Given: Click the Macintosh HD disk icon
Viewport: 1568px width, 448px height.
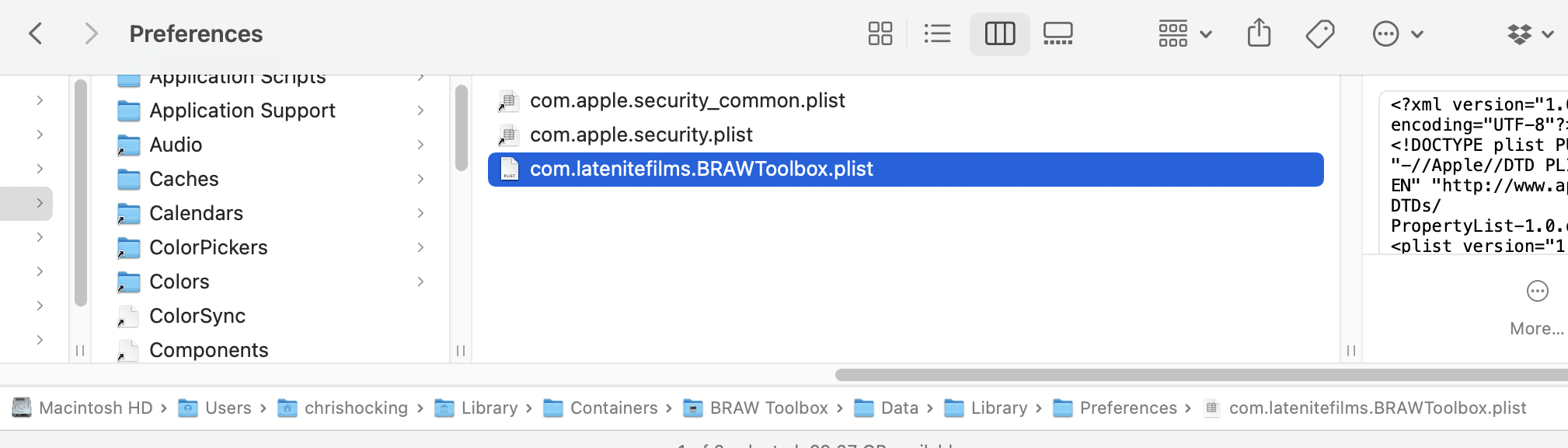Looking at the screenshot, I should tap(22, 408).
